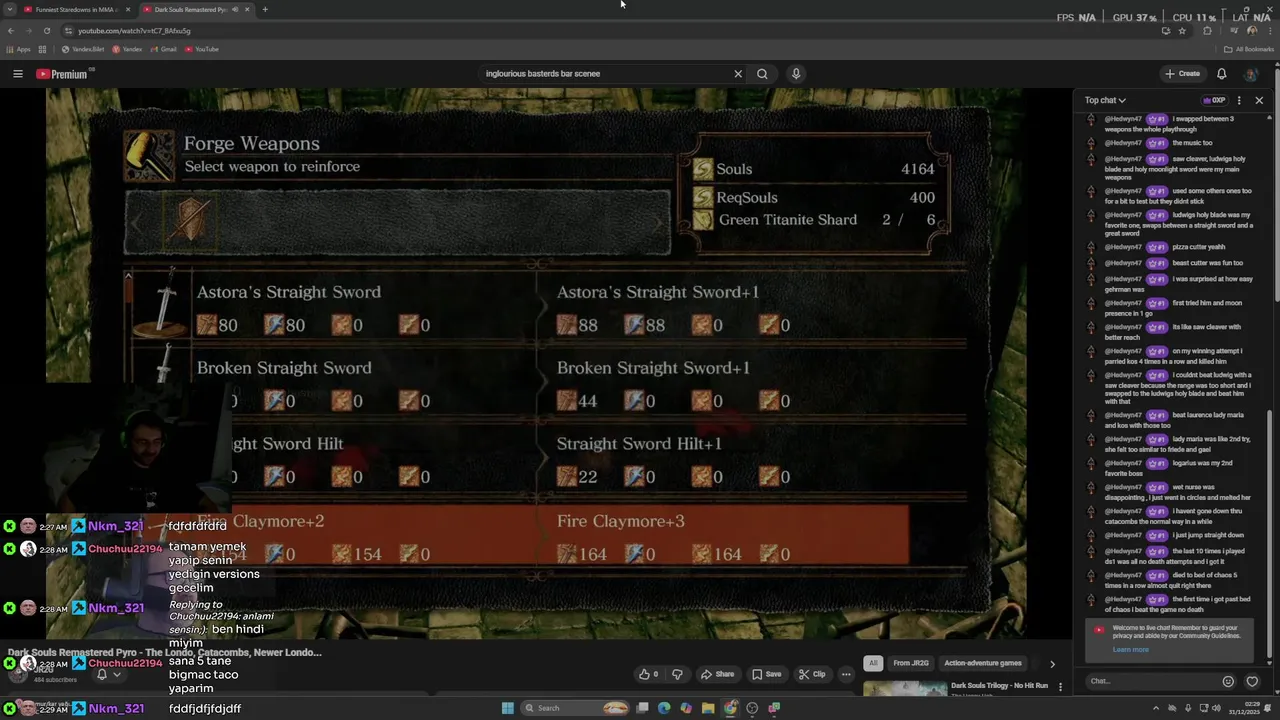Image resolution: width=1280 pixels, height=720 pixels.
Task: Dislike the video
Action: tap(677, 674)
